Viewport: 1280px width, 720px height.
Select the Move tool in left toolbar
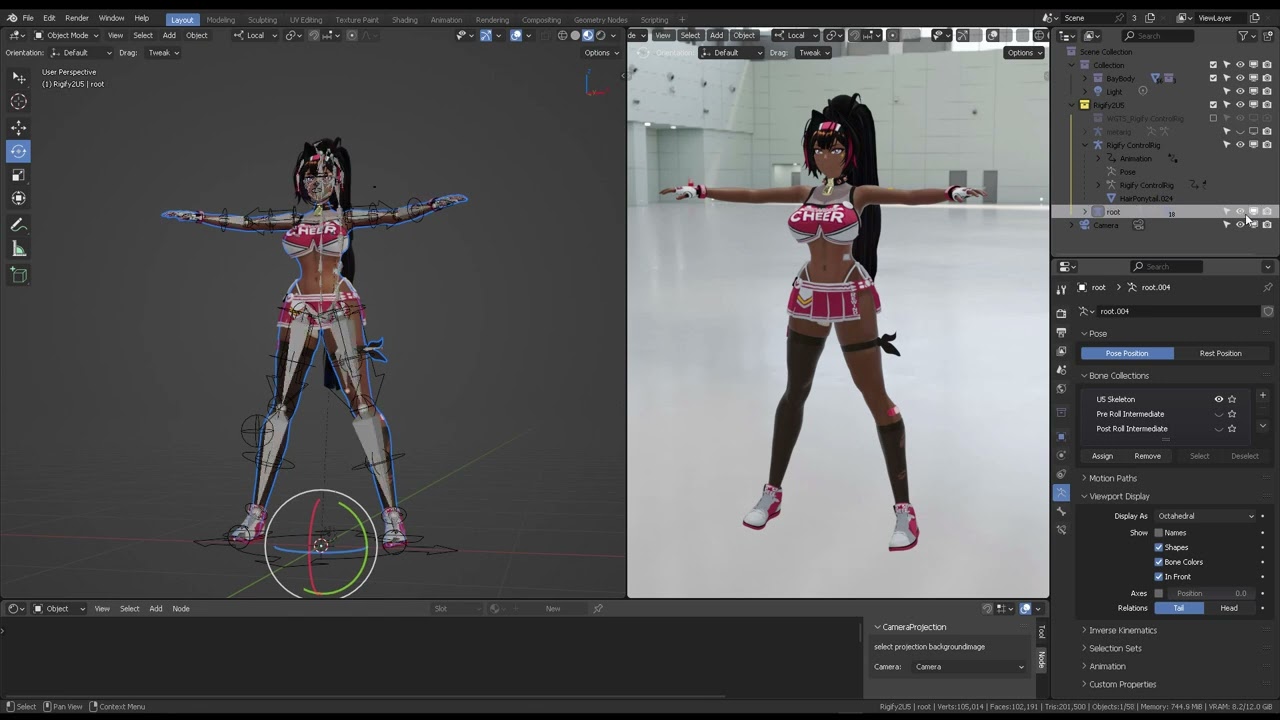click(x=19, y=127)
